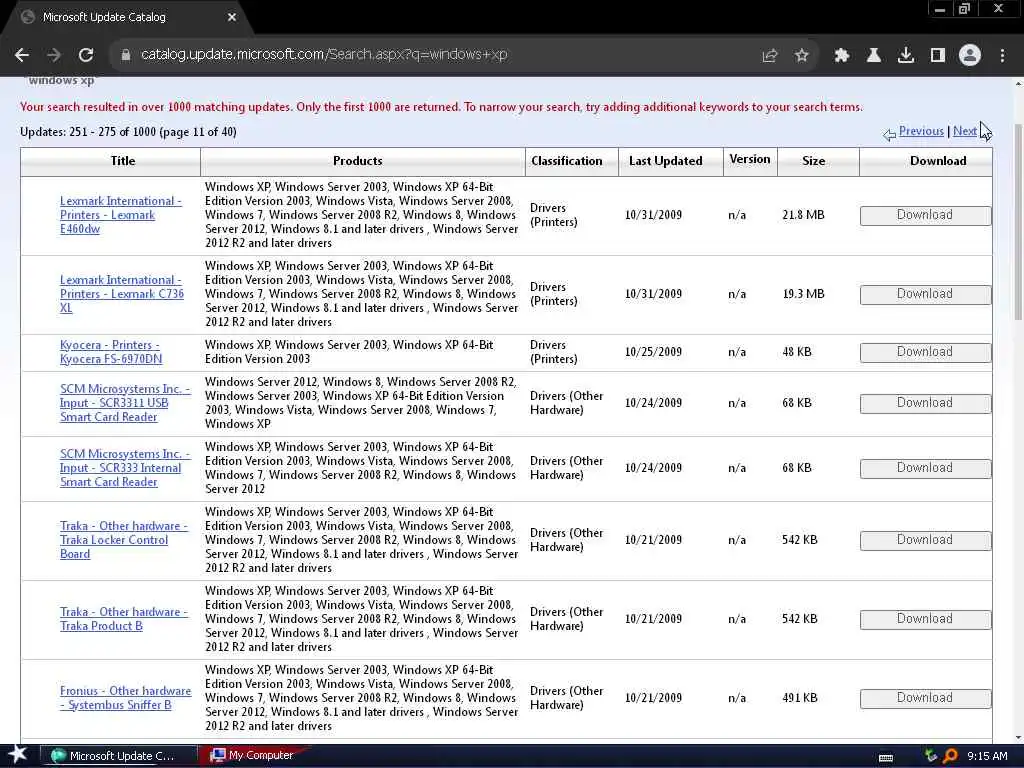The height and width of the screenshot is (768, 1024).
Task: Open Fronius Systembus Sniffer B link
Action: coord(125,698)
